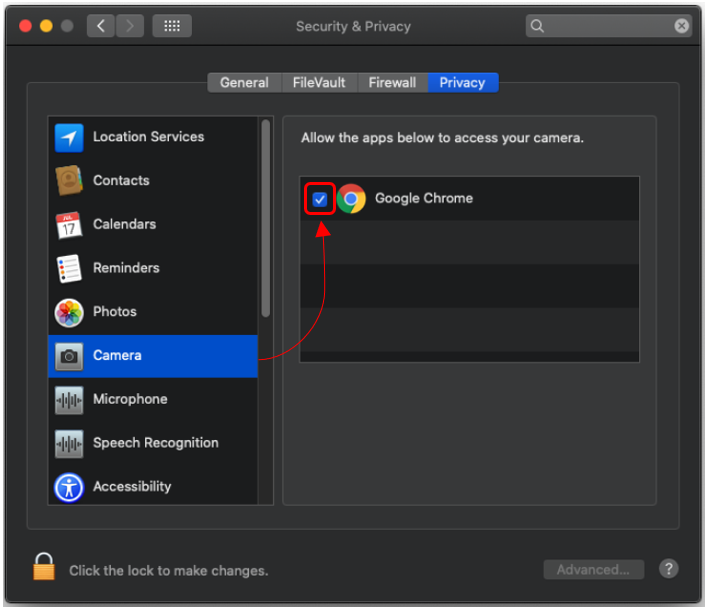This screenshot has height=610, width=707.
Task: Click the Advanced... button
Action: tap(593, 570)
